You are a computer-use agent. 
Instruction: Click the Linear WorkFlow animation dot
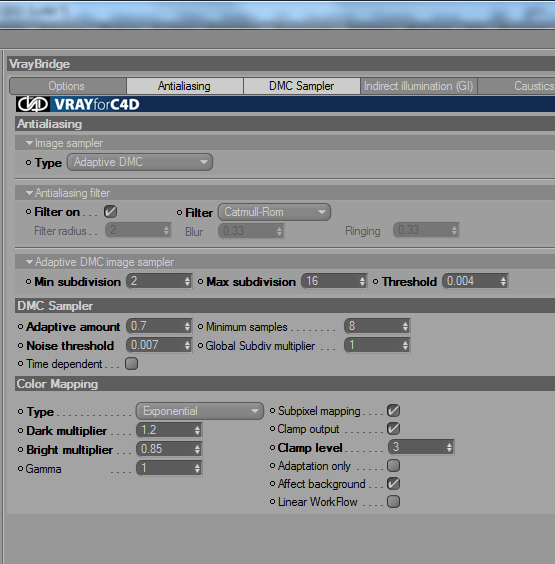(x=273, y=502)
